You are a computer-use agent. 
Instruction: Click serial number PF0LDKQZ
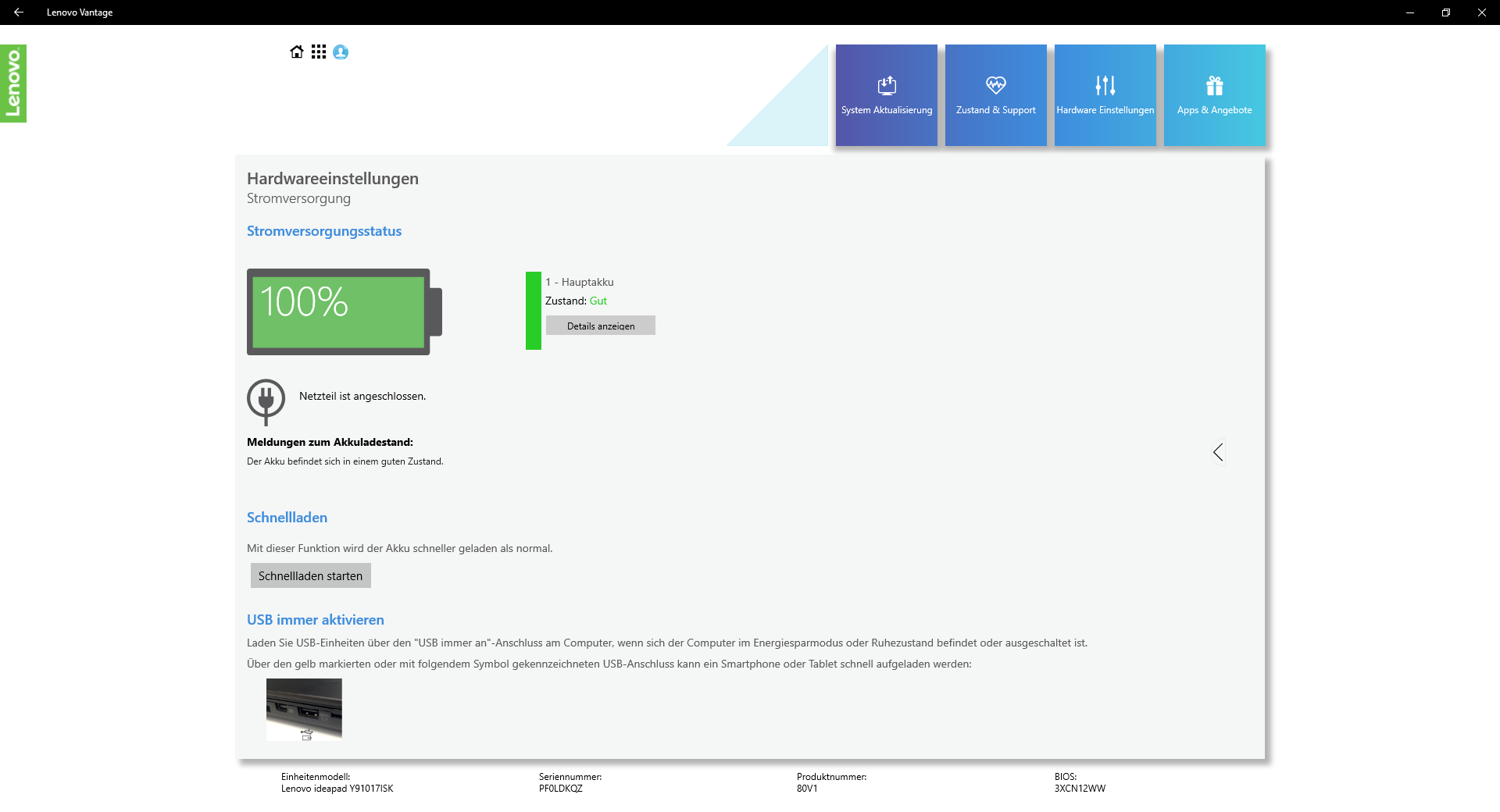(x=561, y=789)
